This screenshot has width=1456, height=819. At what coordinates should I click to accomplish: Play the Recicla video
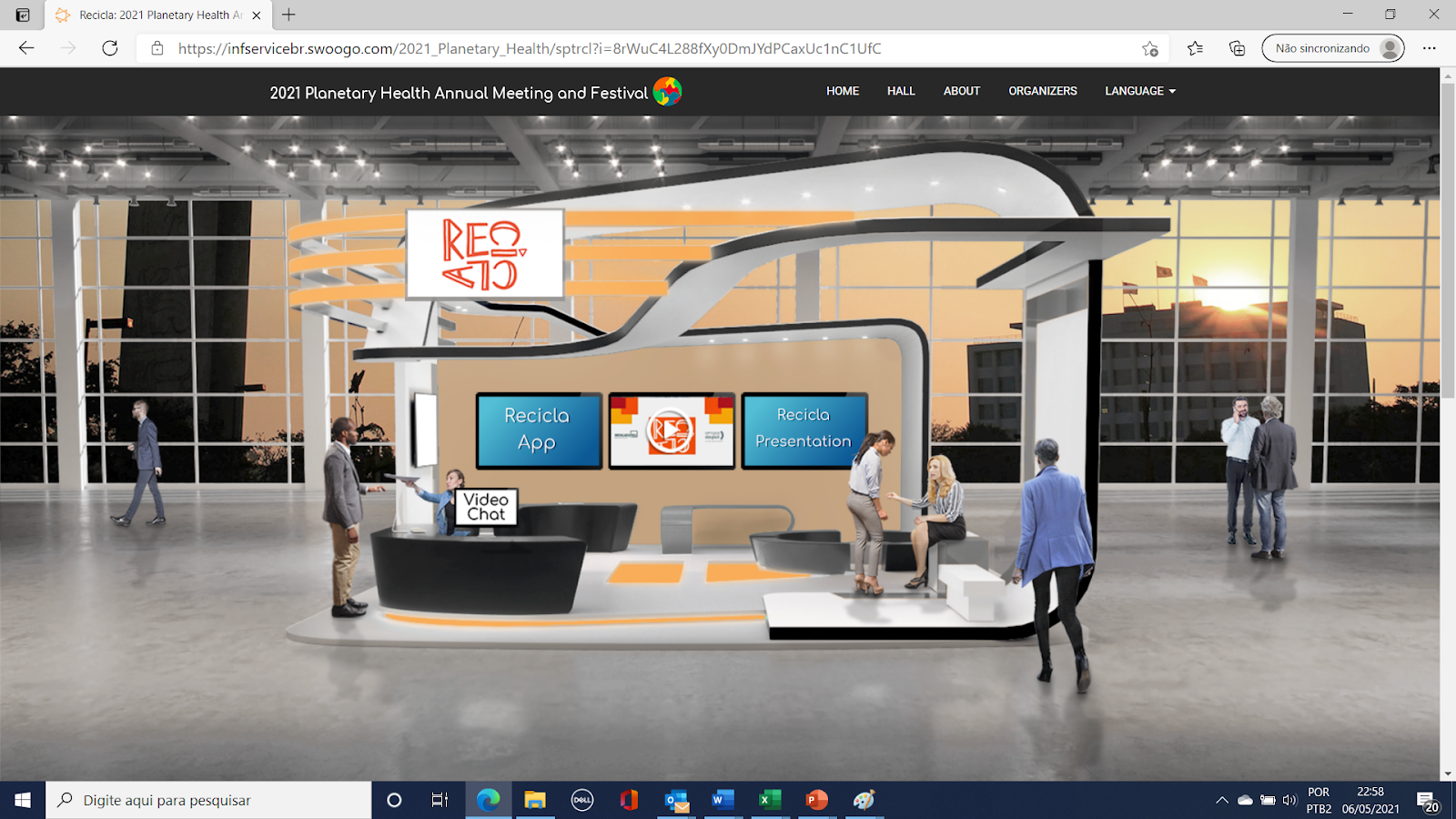[x=672, y=430]
